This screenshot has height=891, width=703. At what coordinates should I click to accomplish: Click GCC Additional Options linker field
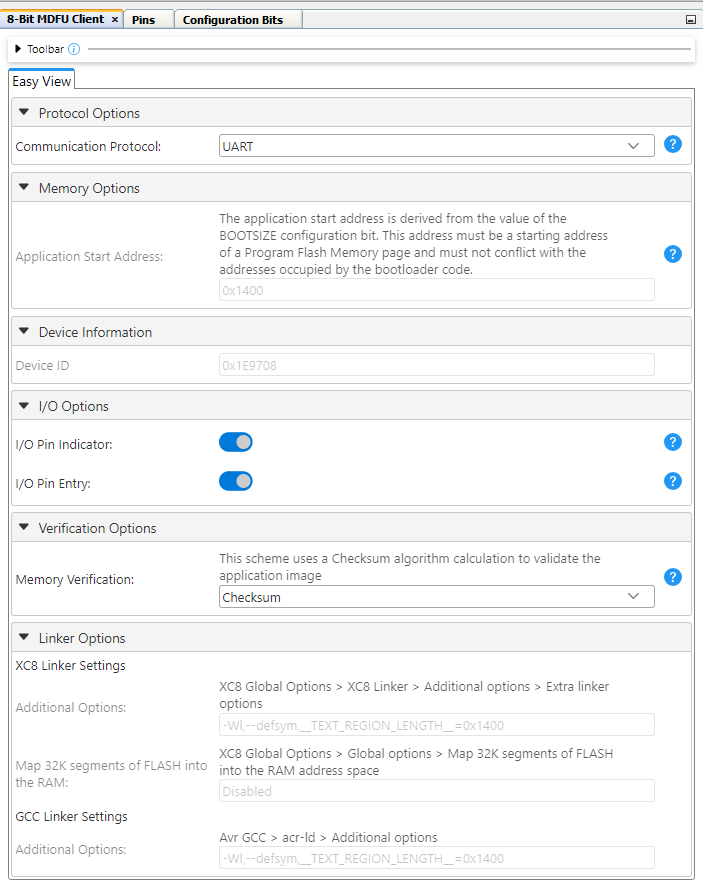tap(436, 858)
